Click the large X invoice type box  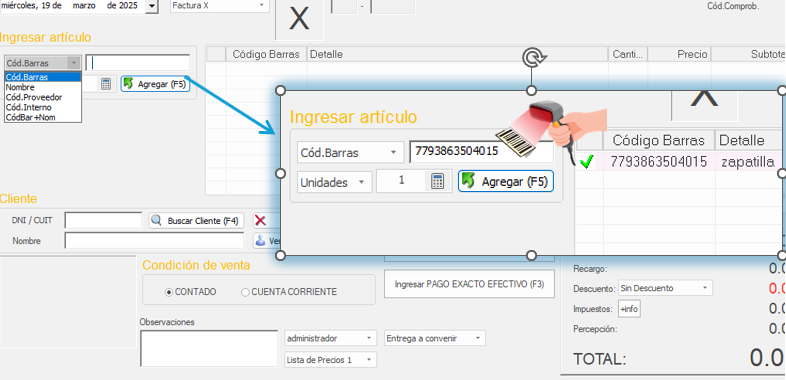(x=299, y=20)
